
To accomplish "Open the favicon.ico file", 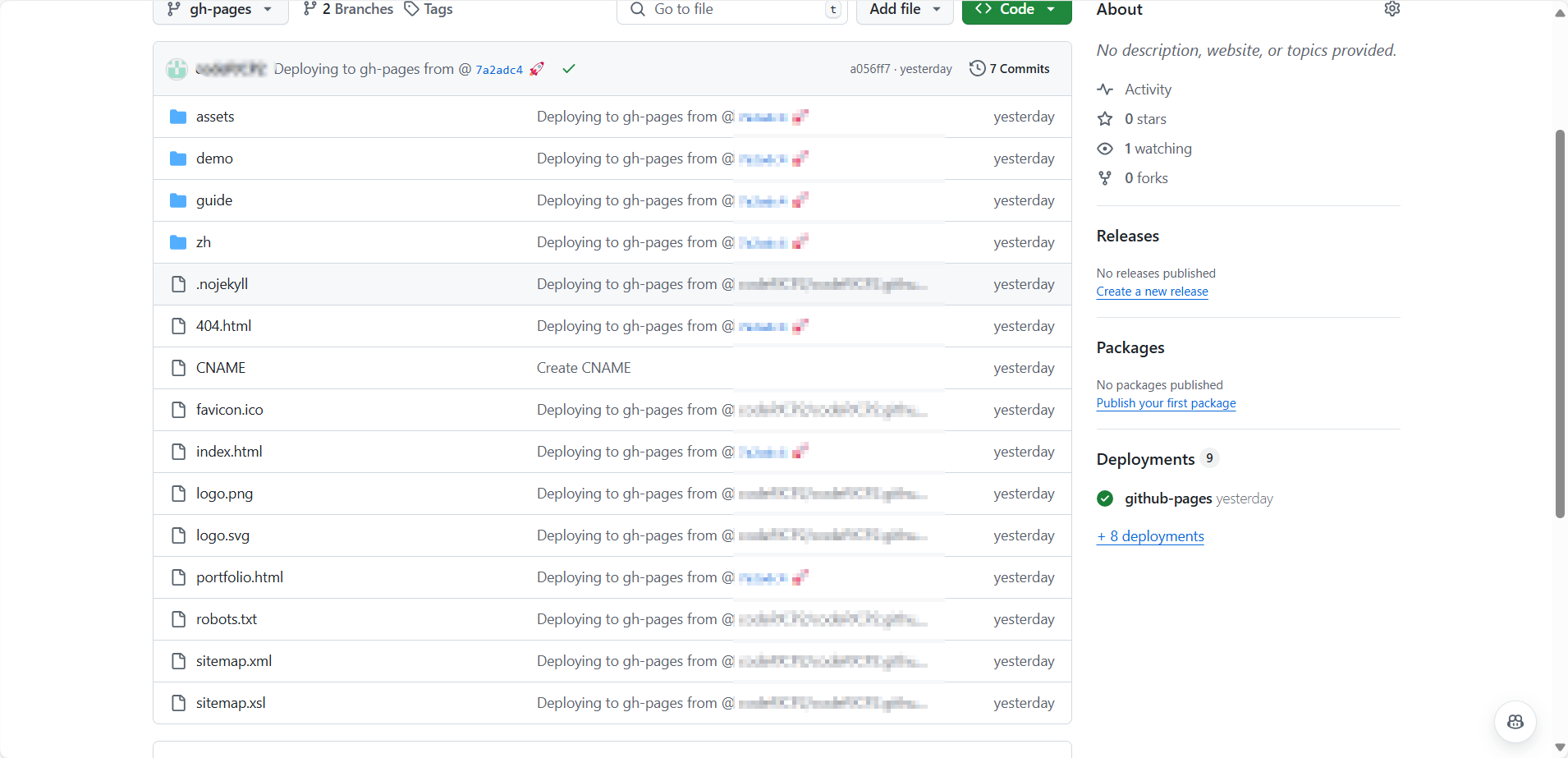I will 230,410.
